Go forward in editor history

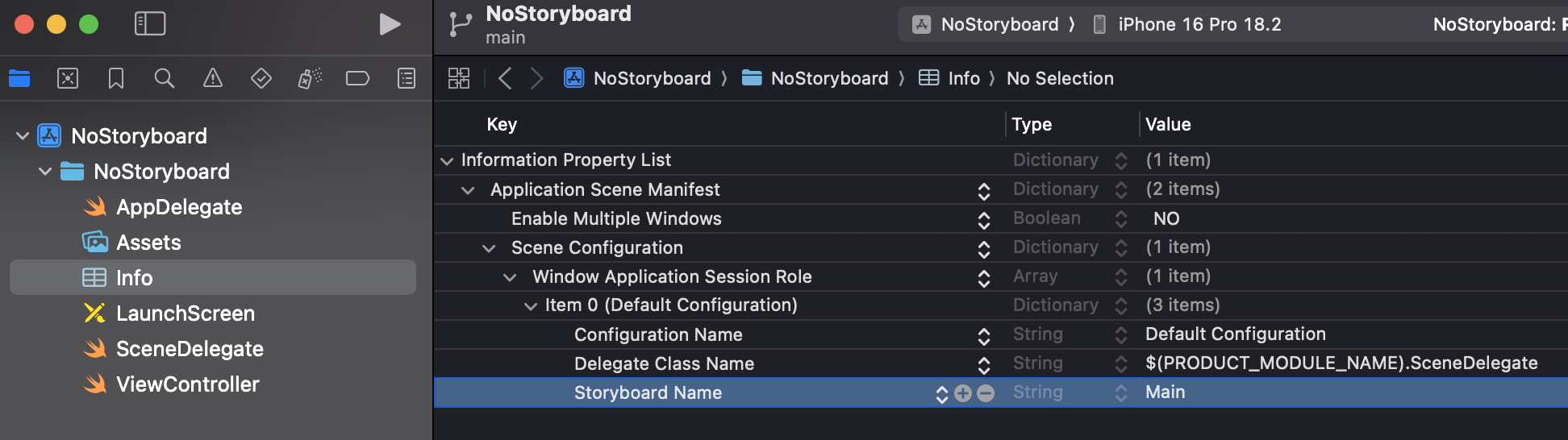coord(536,78)
